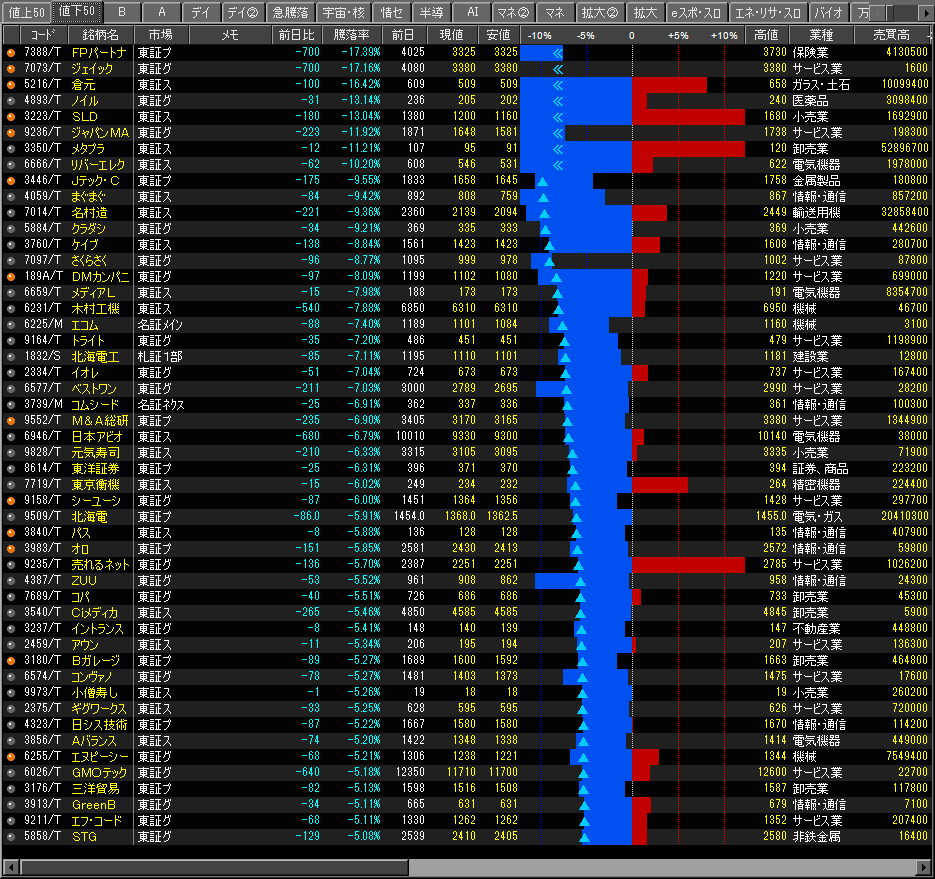Switch to the エネ・リサ・スロ tab

(x=768, y=12)
